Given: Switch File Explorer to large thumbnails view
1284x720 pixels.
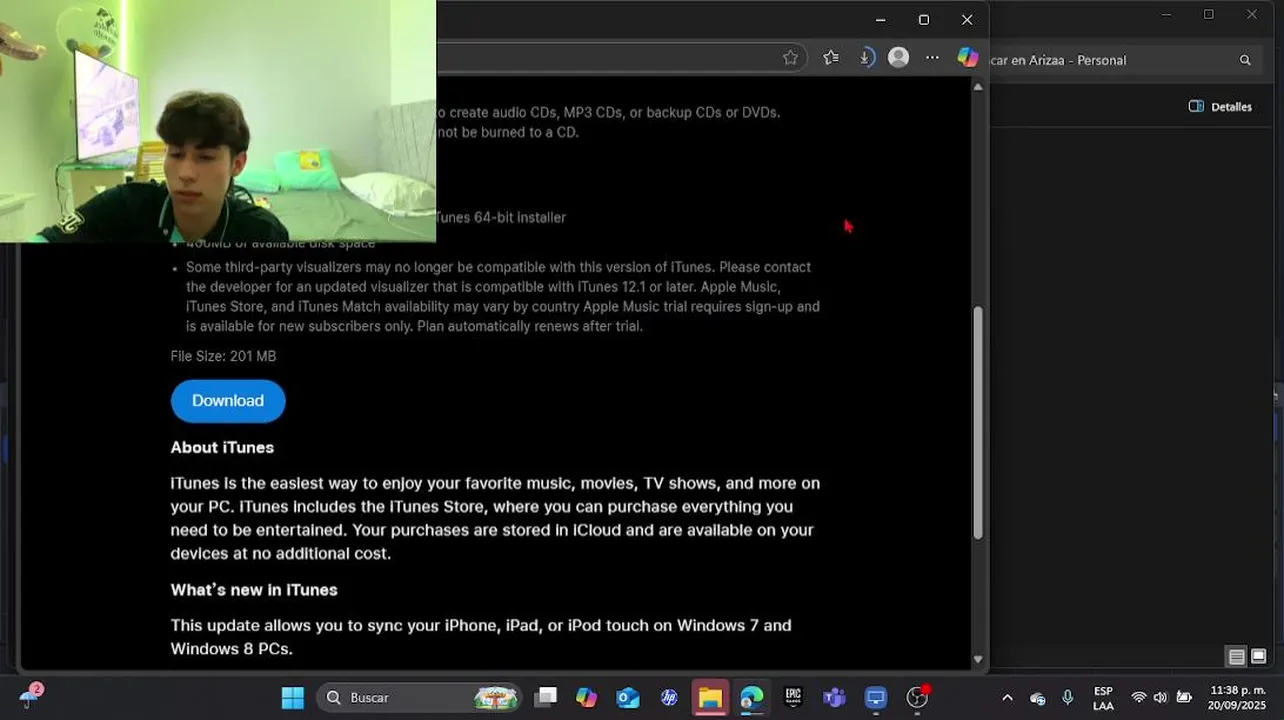Looking at the screenshot, I should tap(1258, 657).
